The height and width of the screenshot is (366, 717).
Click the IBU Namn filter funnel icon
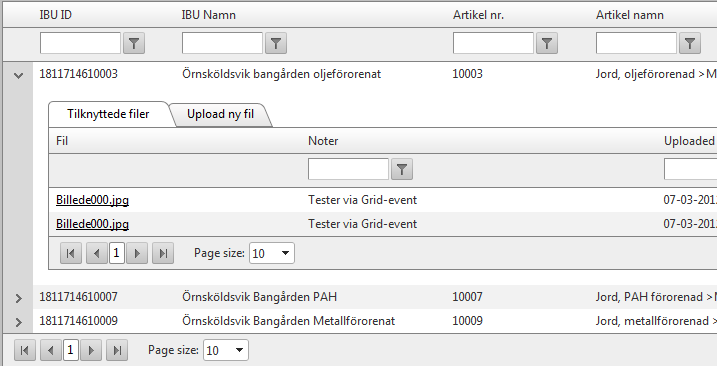pyautogui.click(x=276, y=43)
